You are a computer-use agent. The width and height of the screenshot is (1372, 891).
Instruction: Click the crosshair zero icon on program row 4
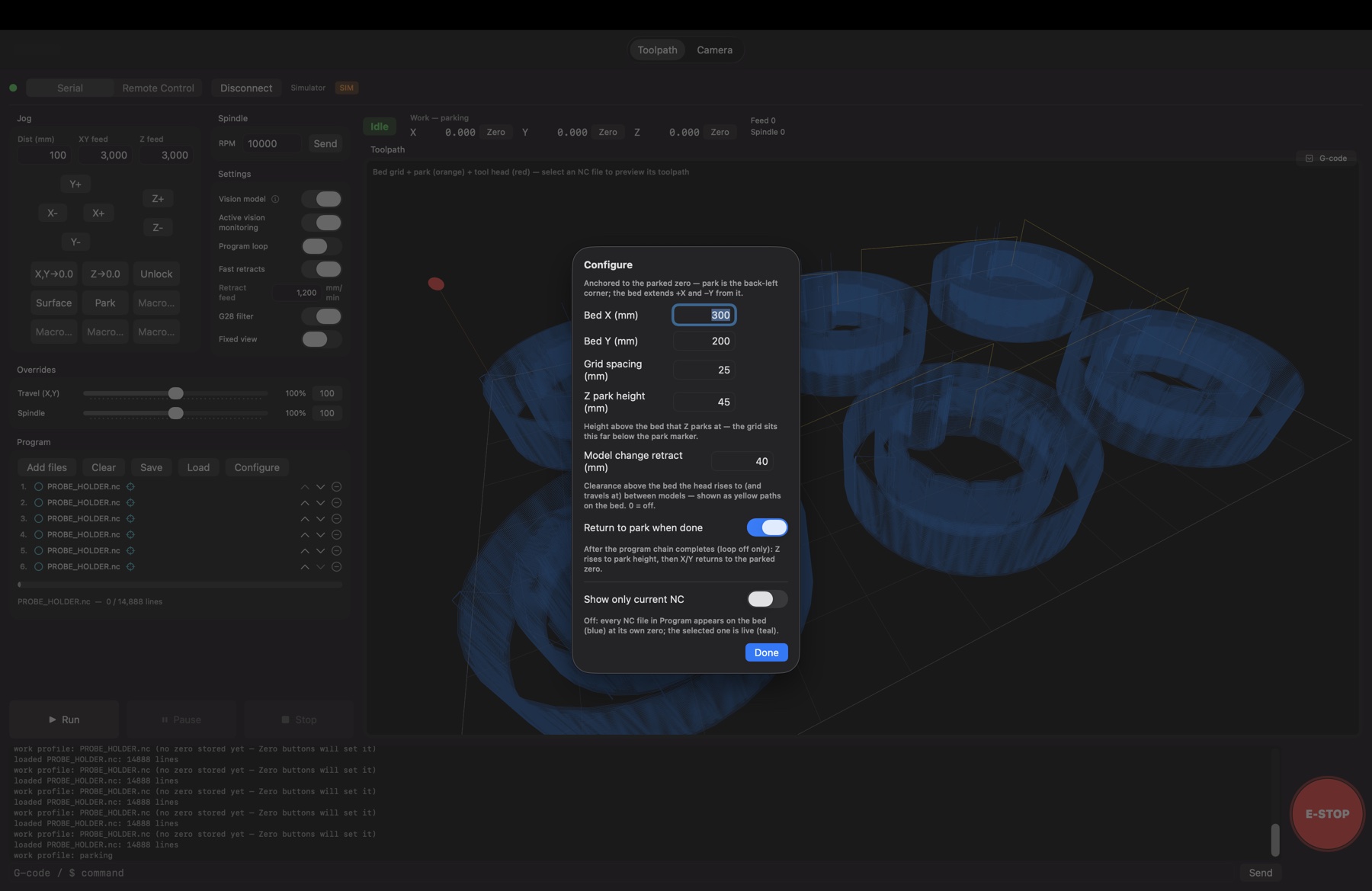(x=130, y=534)
